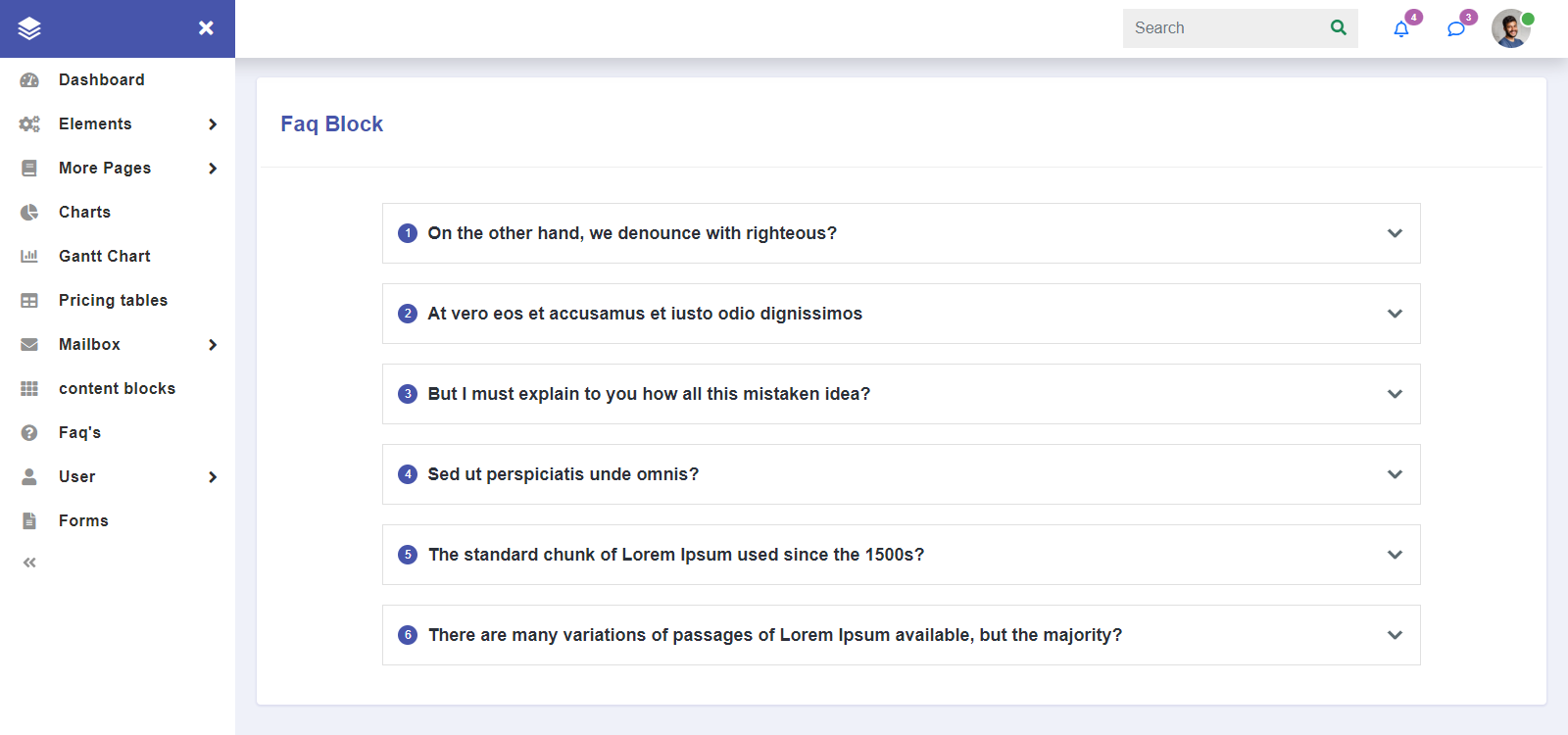Click the layers logo icon
The image size is (1568, 735).
coord(29,28)
